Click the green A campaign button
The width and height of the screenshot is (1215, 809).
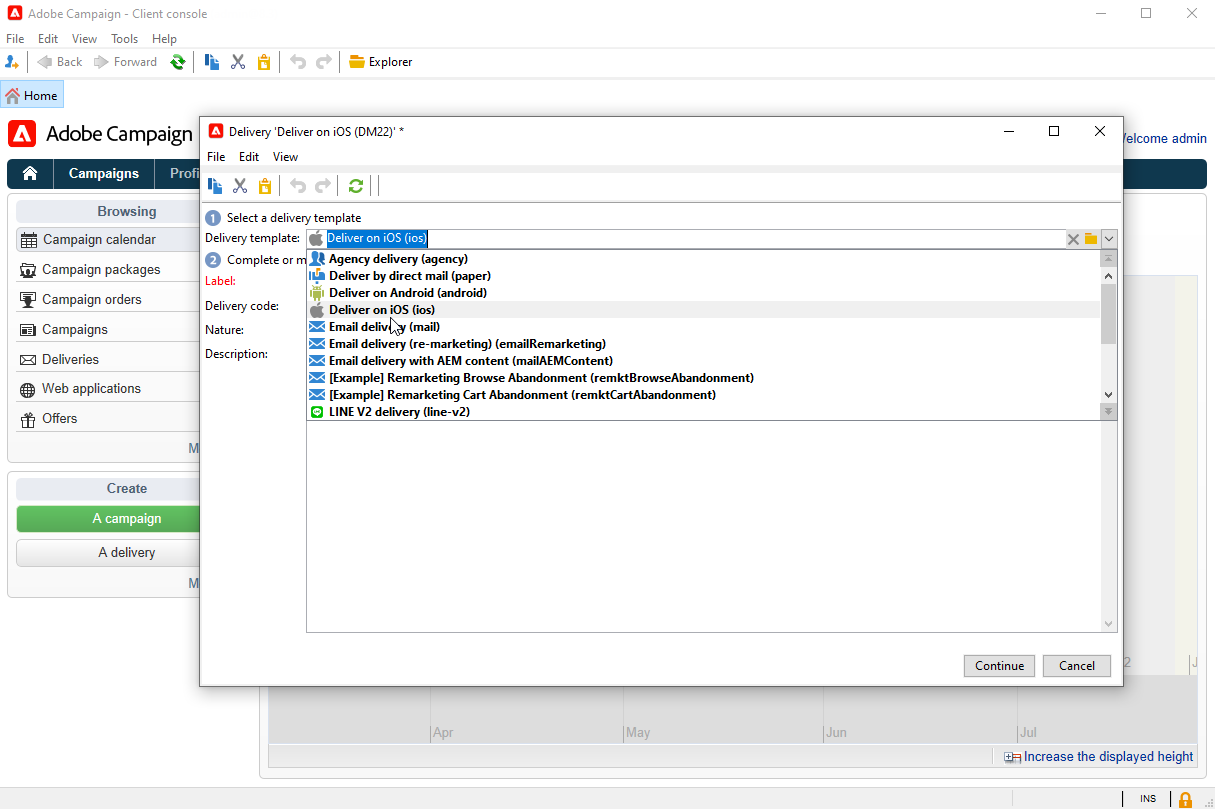(108, 519)
